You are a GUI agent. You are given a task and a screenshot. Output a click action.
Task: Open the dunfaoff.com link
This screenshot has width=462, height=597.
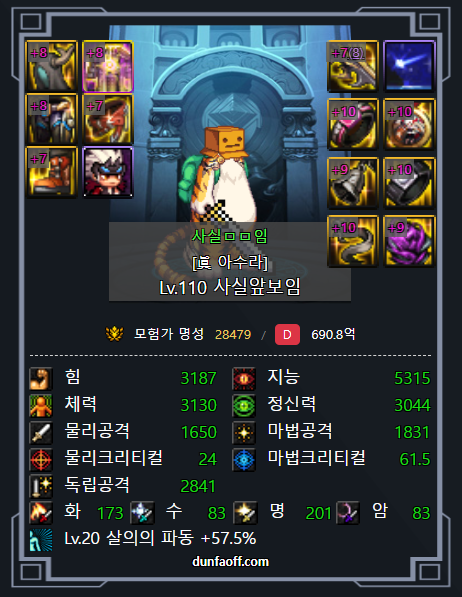click(x=230, y=562)
